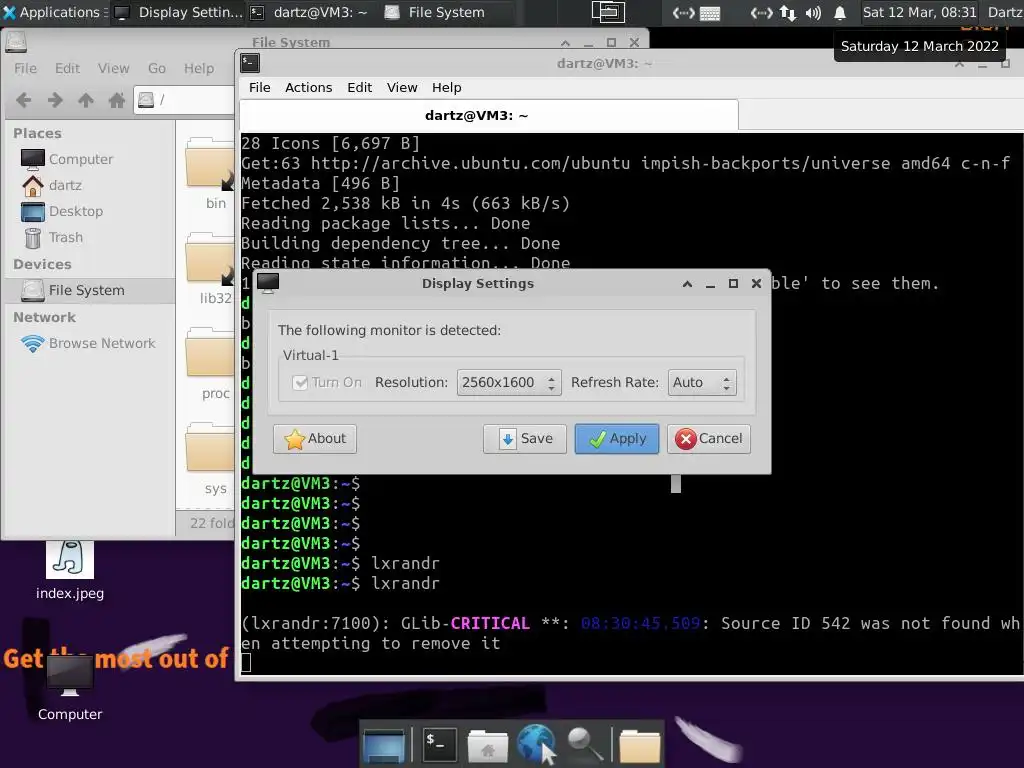
Task: Click the workspace switcher in top panel
Action: tap(608, 12)
